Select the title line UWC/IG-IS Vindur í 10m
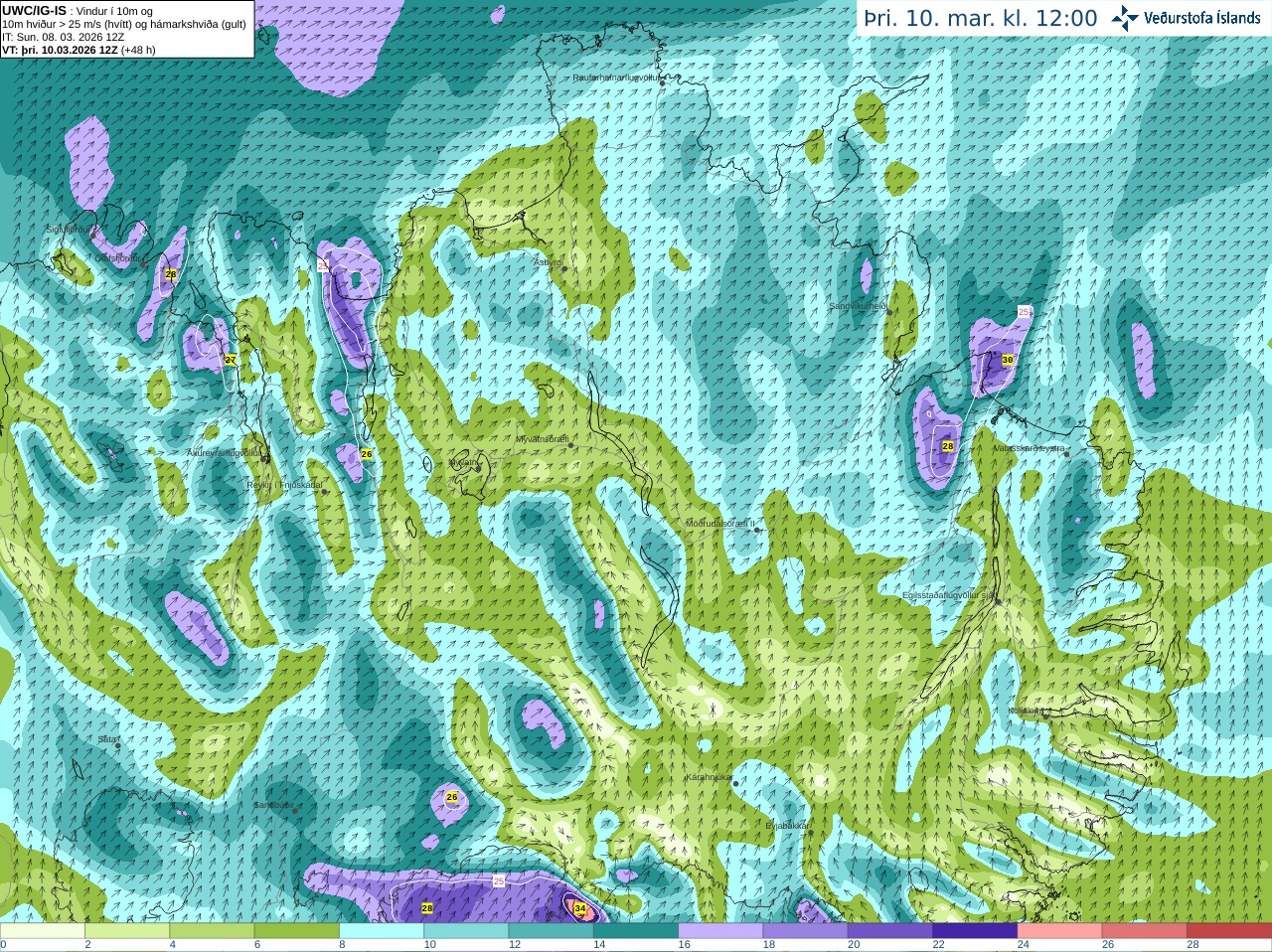This screenshot has width=1272, height=952. 77,10
